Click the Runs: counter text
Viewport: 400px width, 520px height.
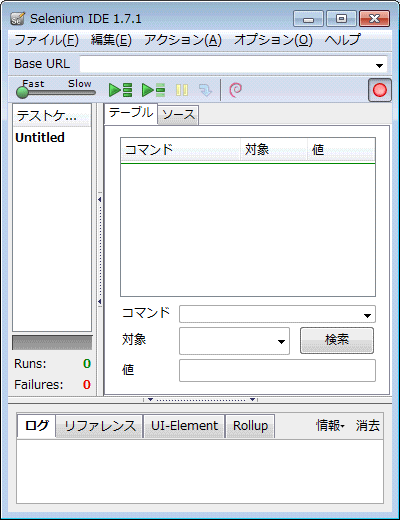[x=30, y=364]
